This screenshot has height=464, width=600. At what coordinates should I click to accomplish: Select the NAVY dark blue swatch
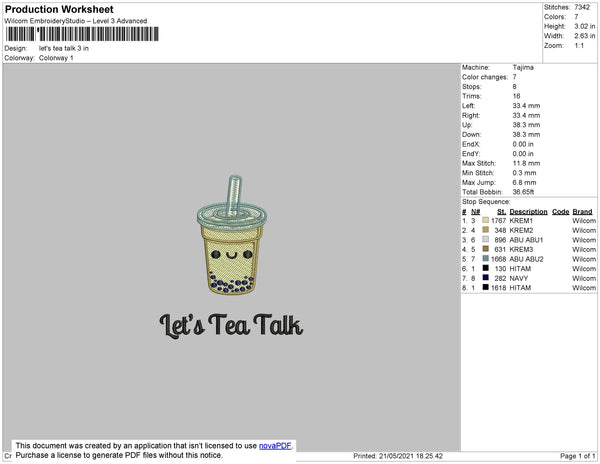coord(486,278)
